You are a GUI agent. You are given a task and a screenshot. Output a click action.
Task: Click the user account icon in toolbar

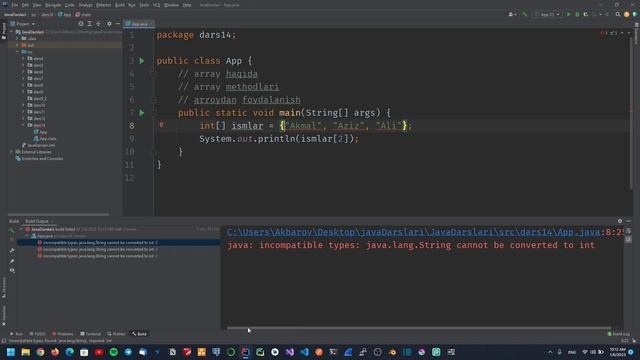512,14
